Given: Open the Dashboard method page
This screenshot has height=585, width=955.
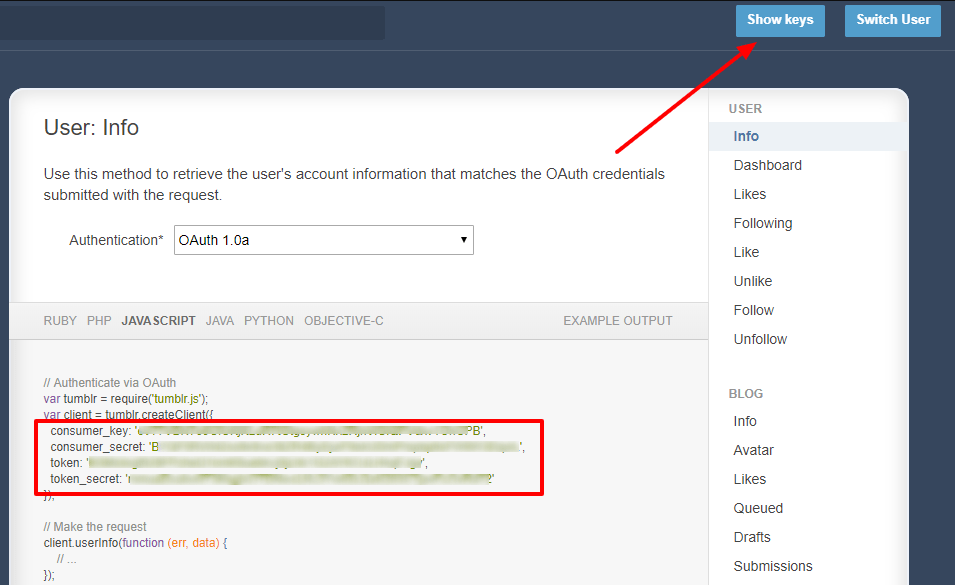Looking at the screenshot, I should coord(767,164).
